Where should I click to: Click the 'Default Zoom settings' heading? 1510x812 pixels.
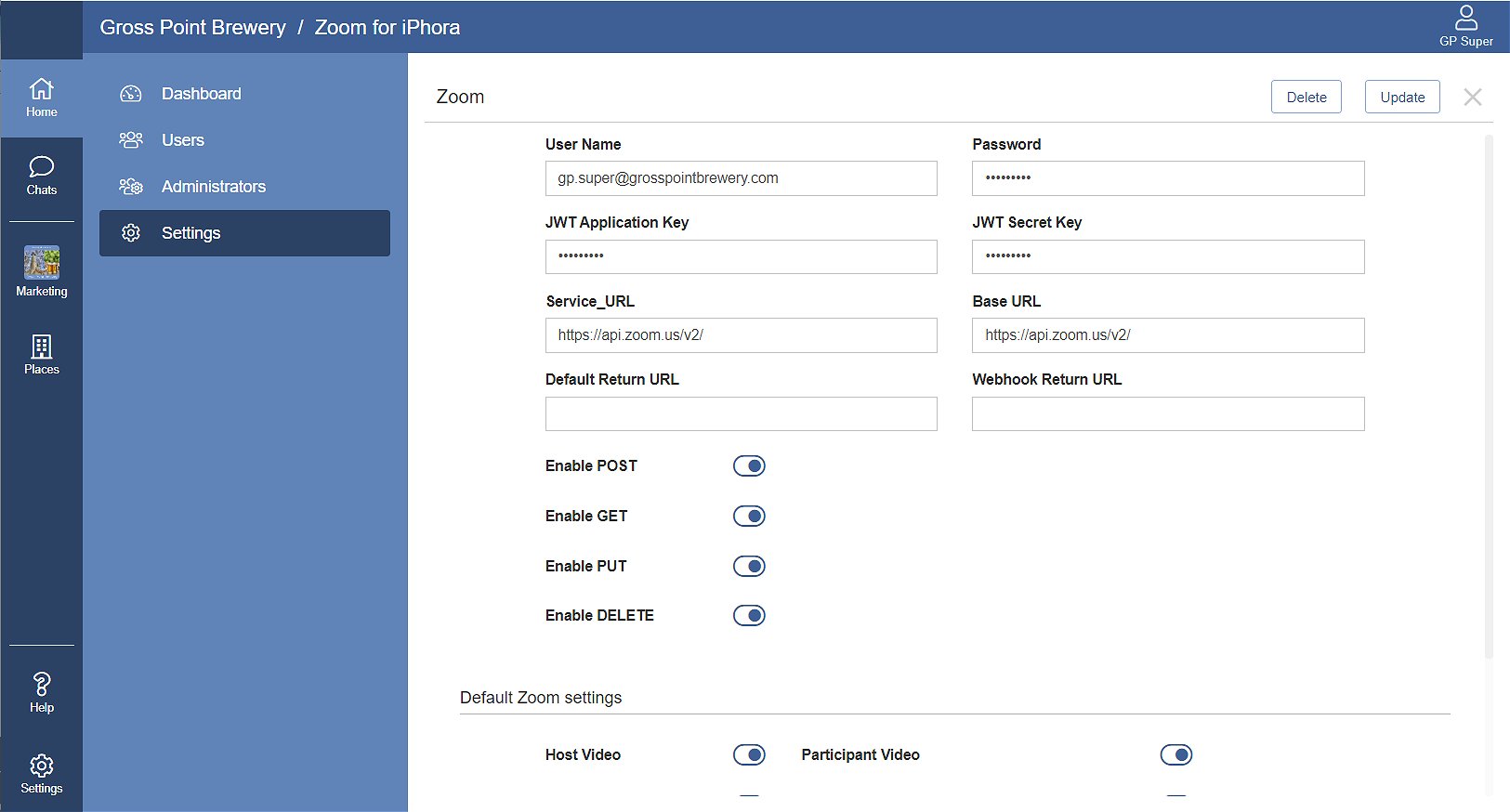point(541,698)
